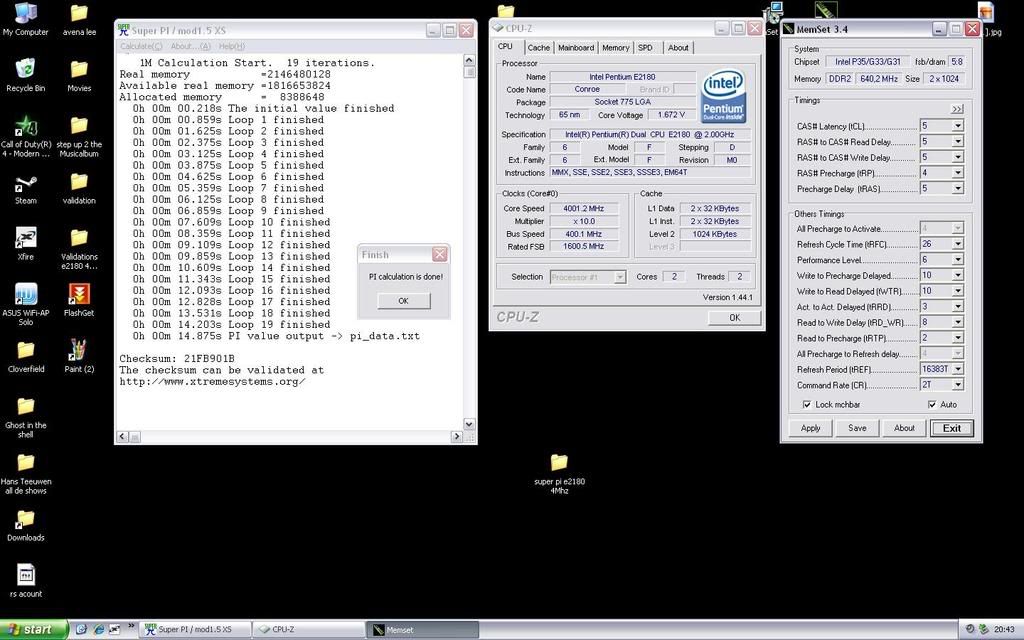Switch to the SPD tab in CPU-Z
Image resolution: width=1024 pixels, height=640 pixels.
645,48
